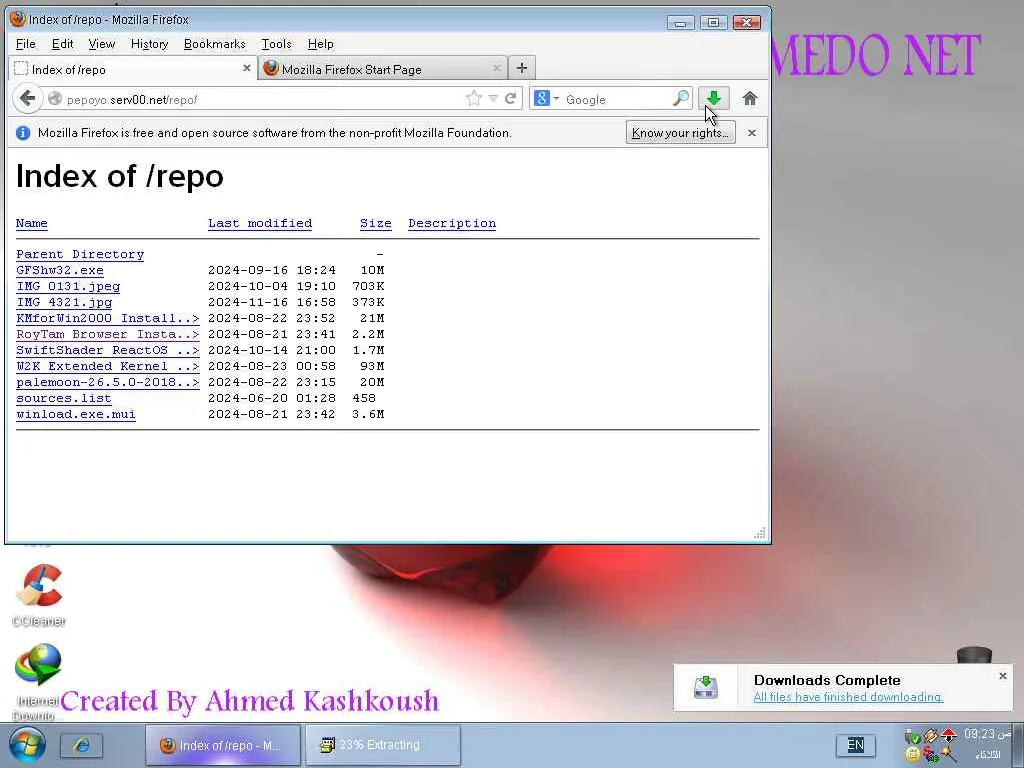
Task: Switch to 23% Extracting taskbar window
Action: click(383, 745)
